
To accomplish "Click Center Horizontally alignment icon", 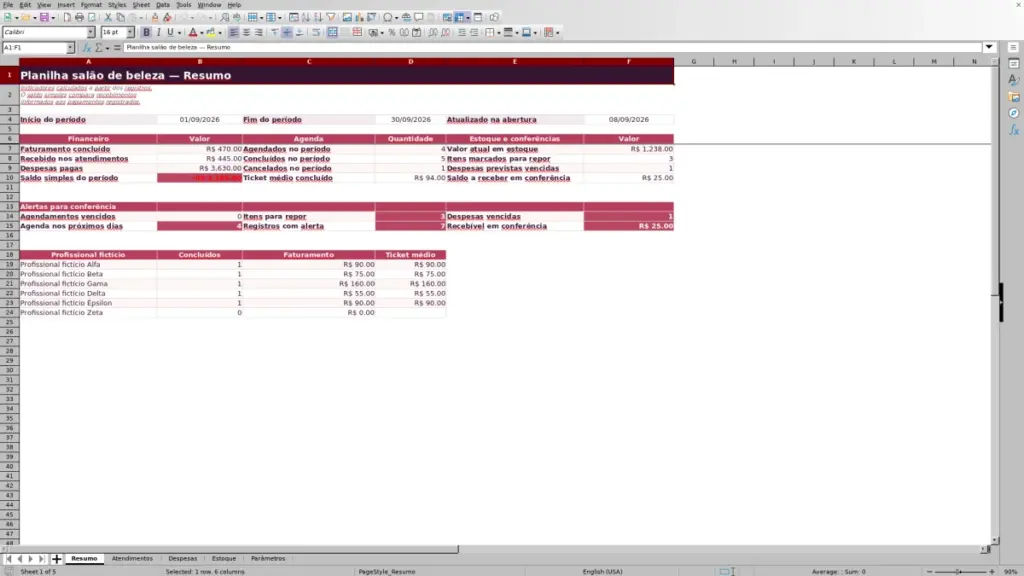I will pyautogui.click(x=246, y=33).
